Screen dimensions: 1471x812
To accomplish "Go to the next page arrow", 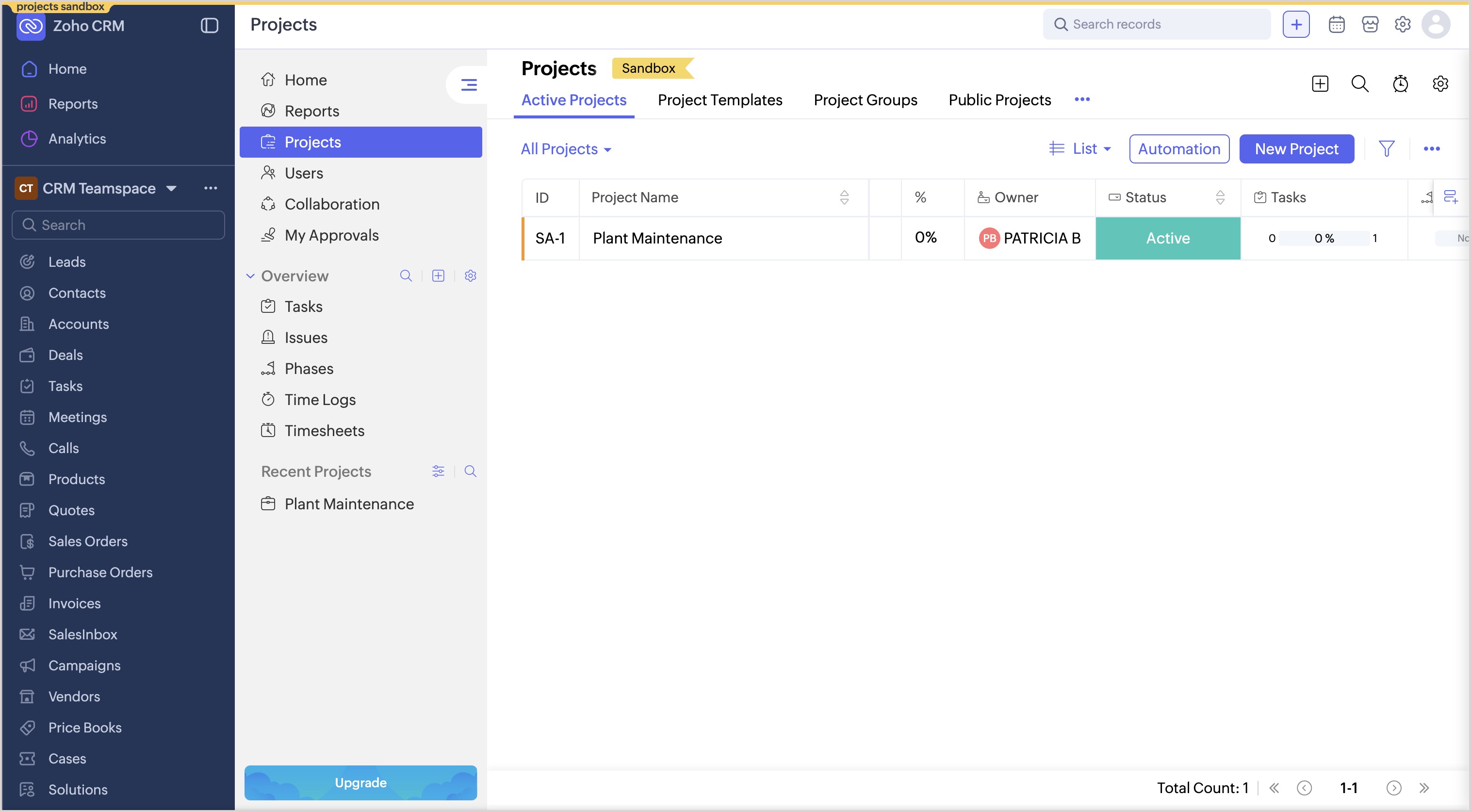I will (1394, 788).
